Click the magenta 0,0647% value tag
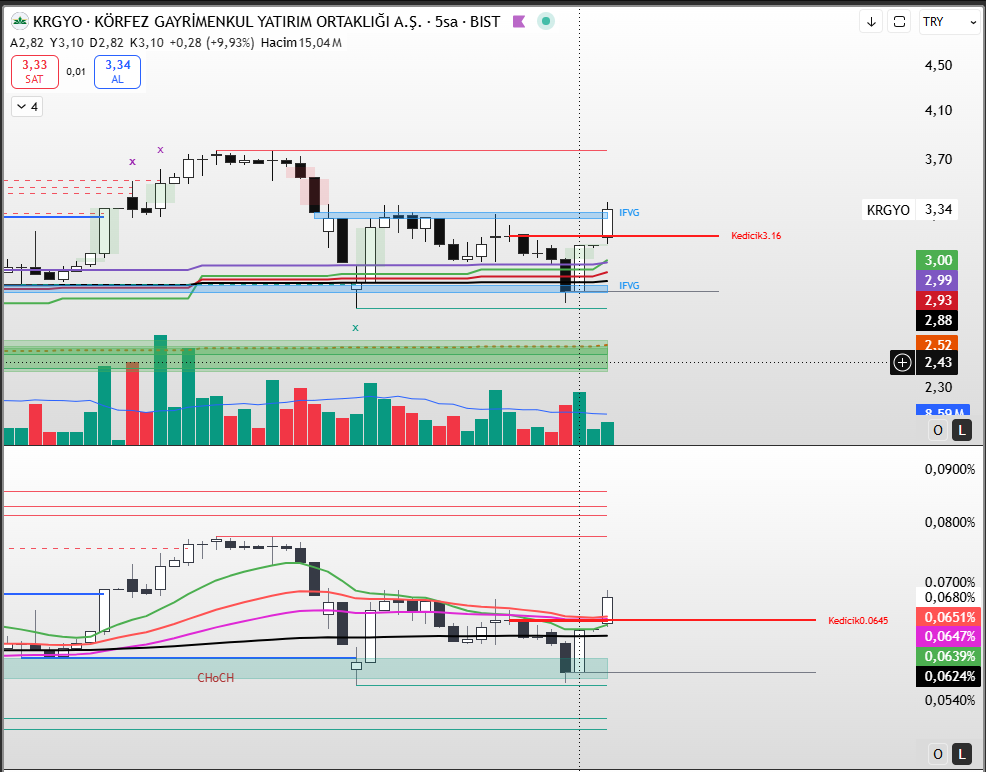Screen dimensions: 986x772 pyautogui.click(x=948, y=637)
